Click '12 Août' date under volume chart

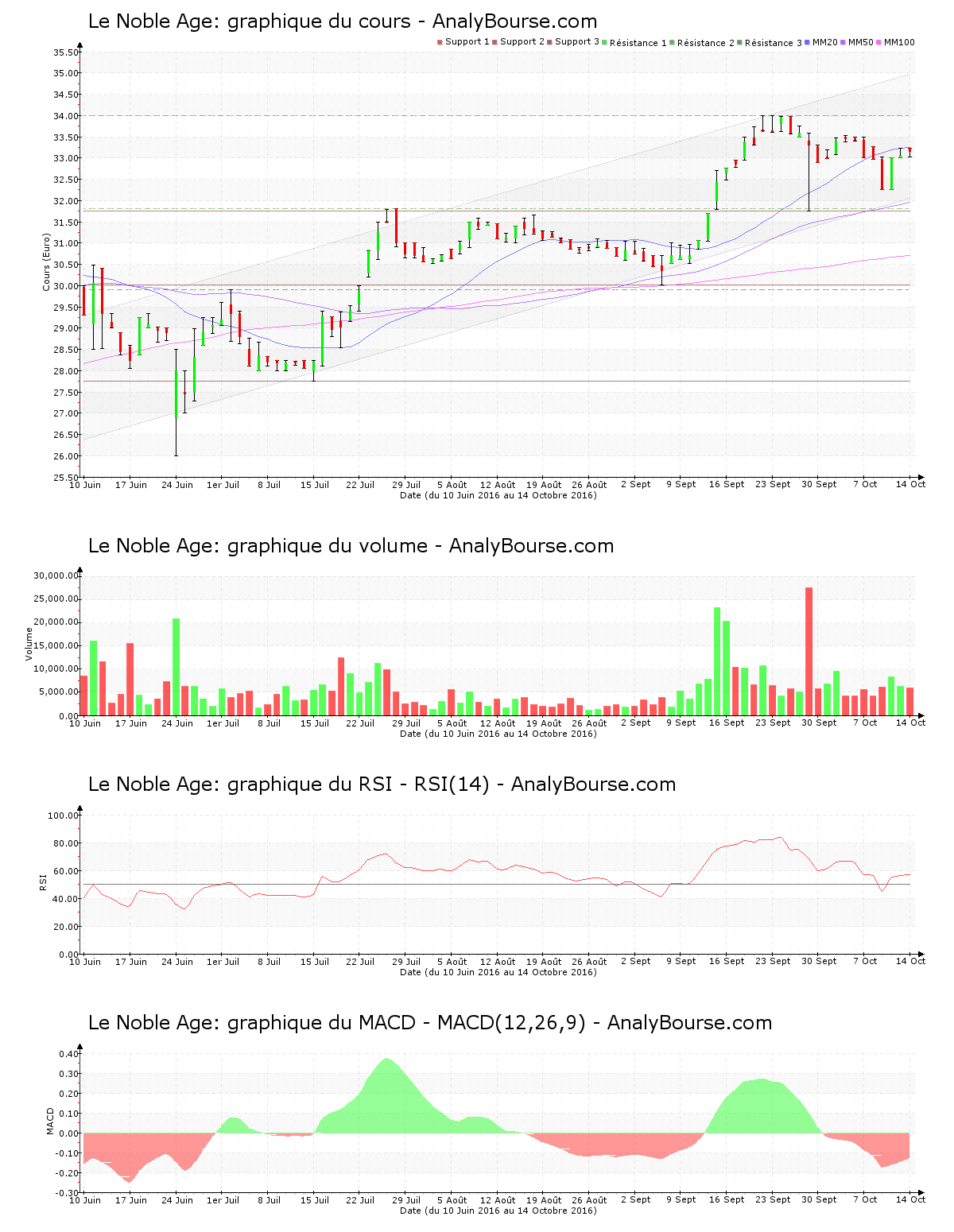[498, 723]
